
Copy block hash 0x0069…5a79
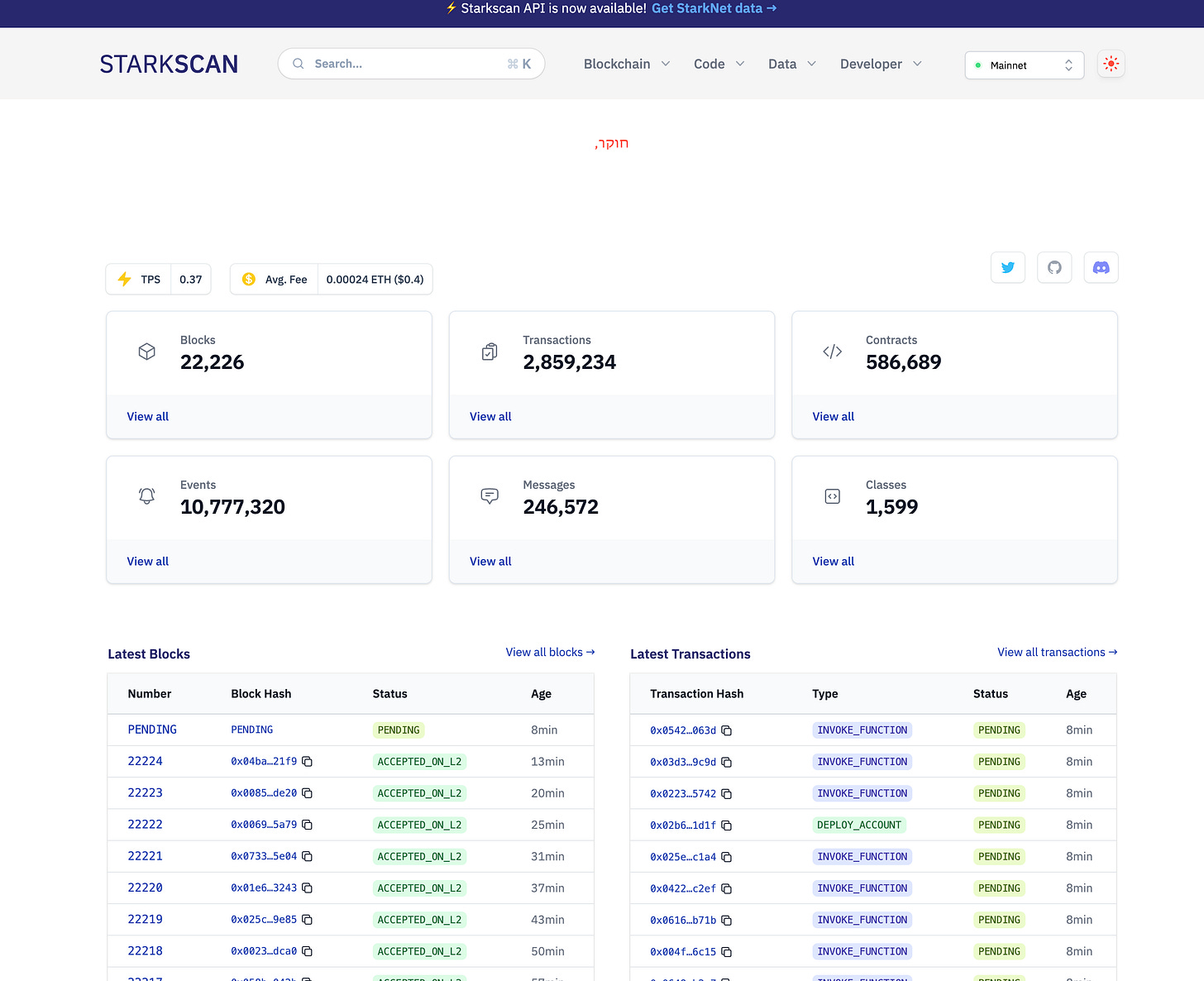pos(307,825)
